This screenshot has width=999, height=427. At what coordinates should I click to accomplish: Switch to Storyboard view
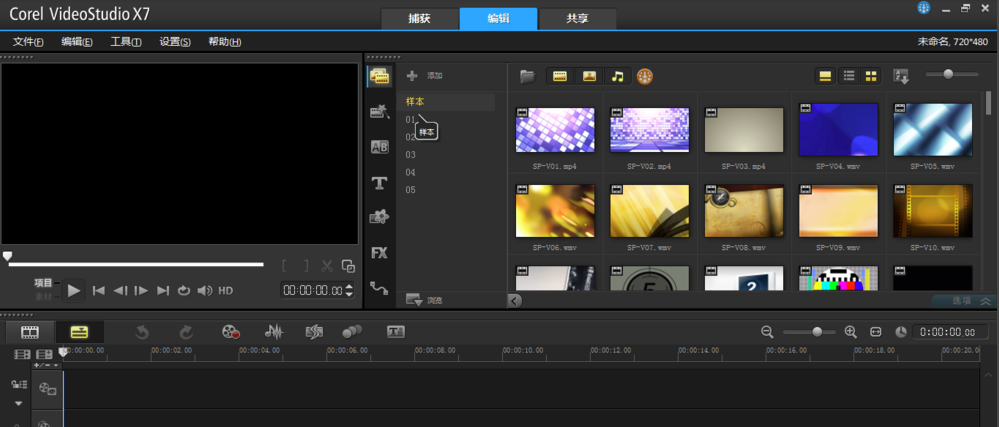point(29,332)
